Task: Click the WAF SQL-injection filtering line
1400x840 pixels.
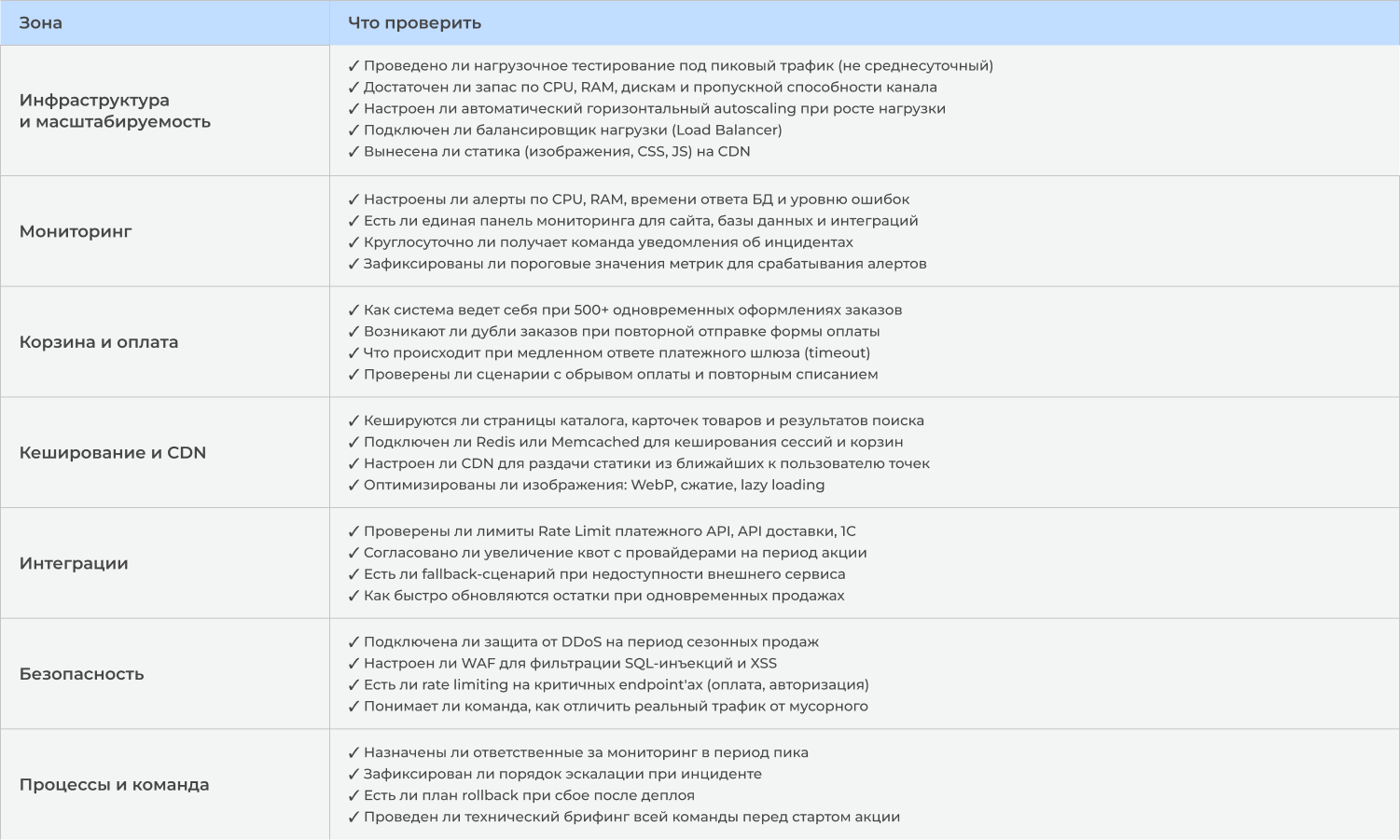Action: pos(562,664)
